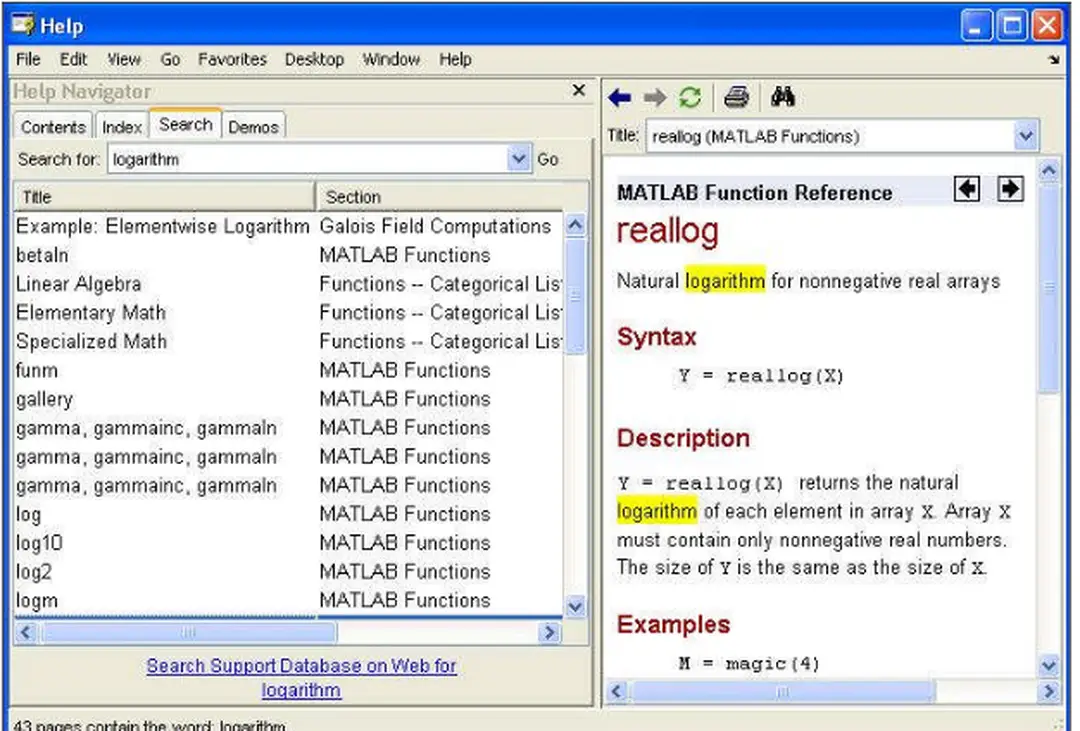Expand the Desktop menu

[x=314, y=60]
